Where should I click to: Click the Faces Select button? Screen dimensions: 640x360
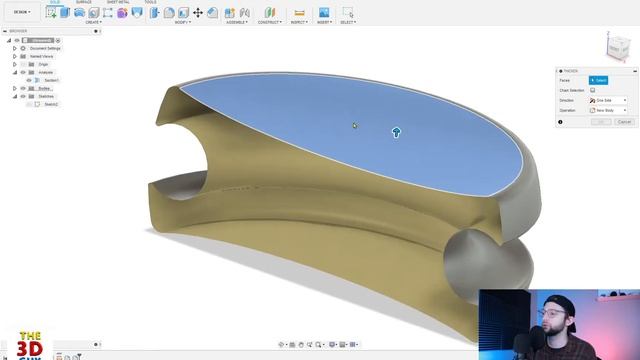click(598, 80)
